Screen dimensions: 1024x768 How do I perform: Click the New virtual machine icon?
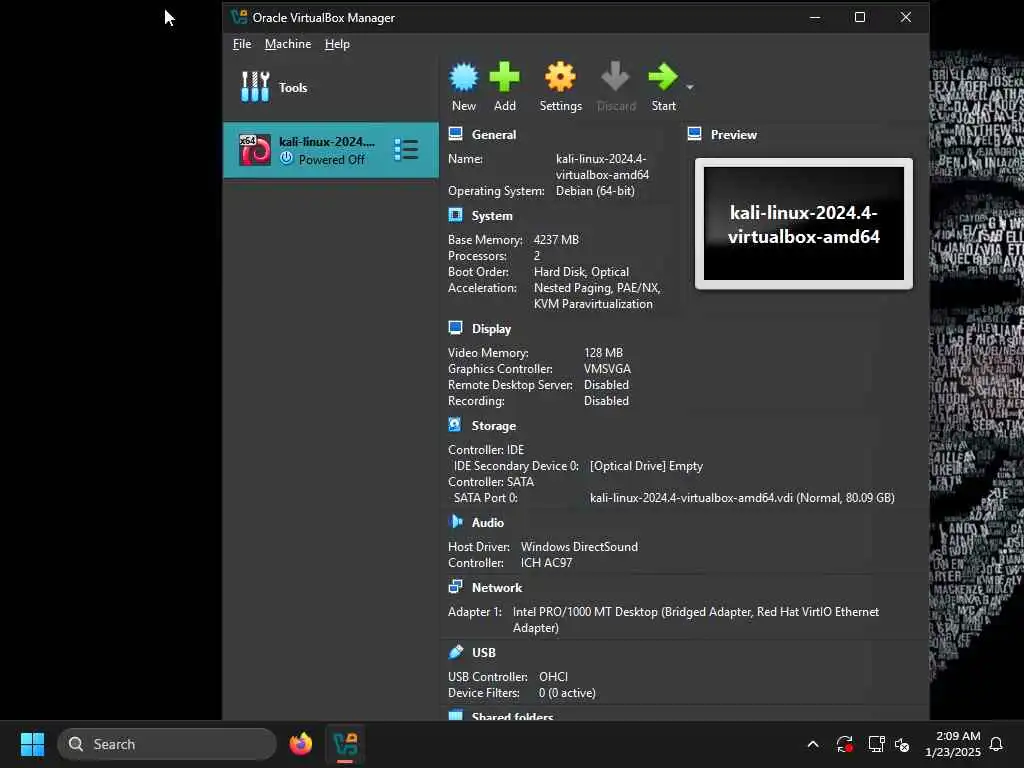click(464, 77)
